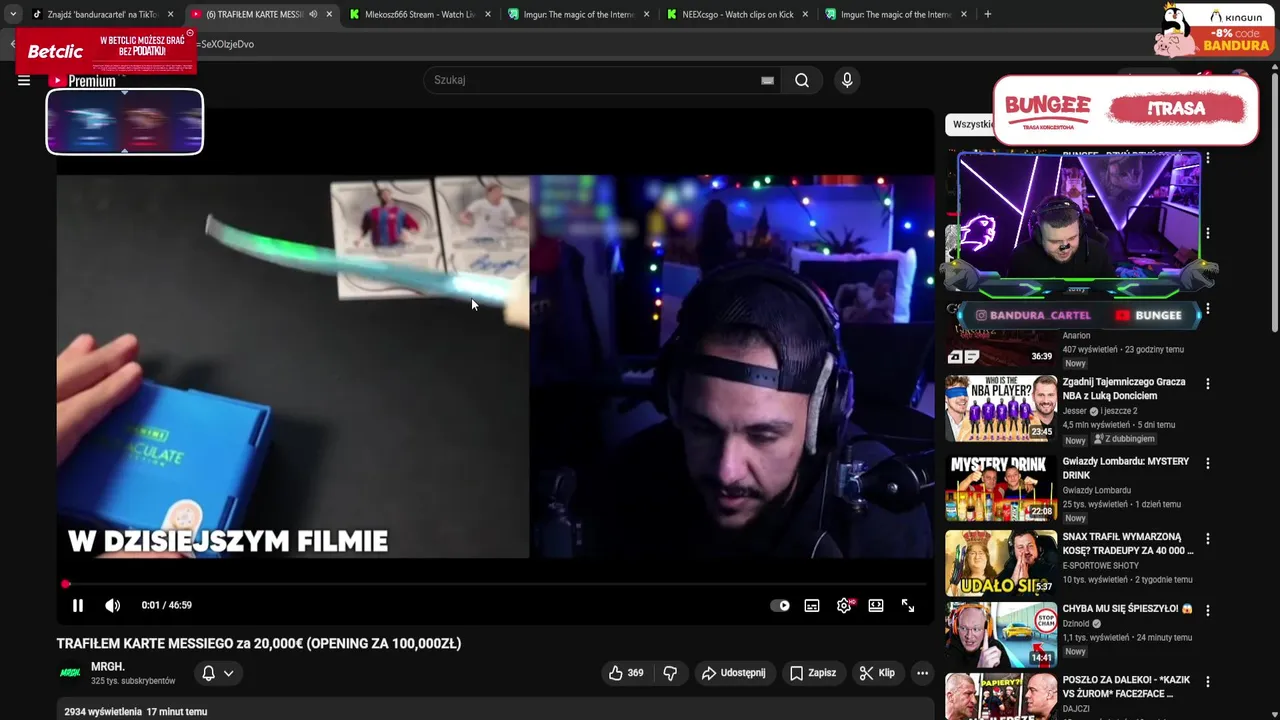The height and width of the screenshot is (720, 1280).
Task: Close the Betclic ad banner
Action: point(190,33)
